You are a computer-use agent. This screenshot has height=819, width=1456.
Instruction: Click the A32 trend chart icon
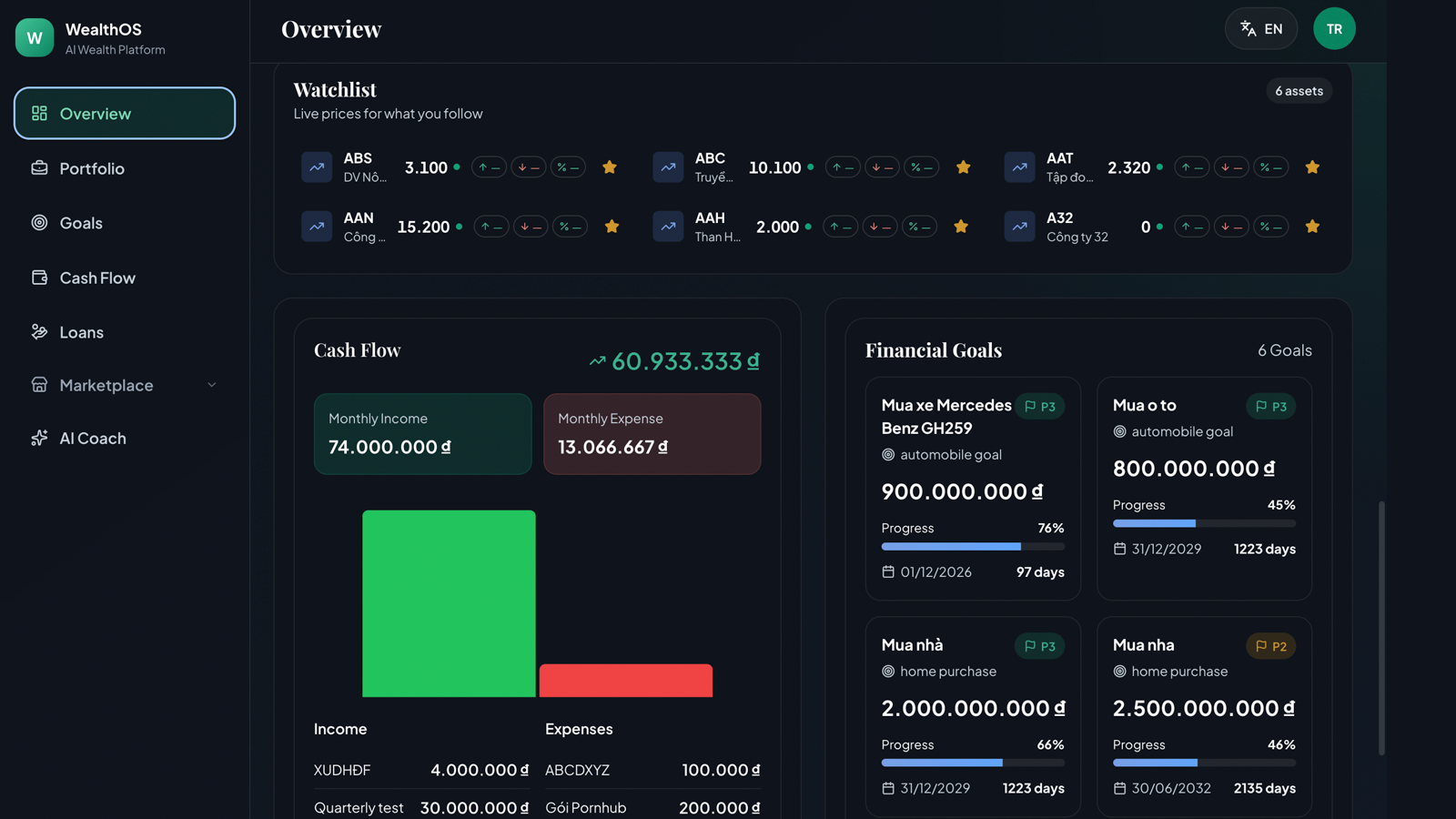click(x=1019, y=227)
